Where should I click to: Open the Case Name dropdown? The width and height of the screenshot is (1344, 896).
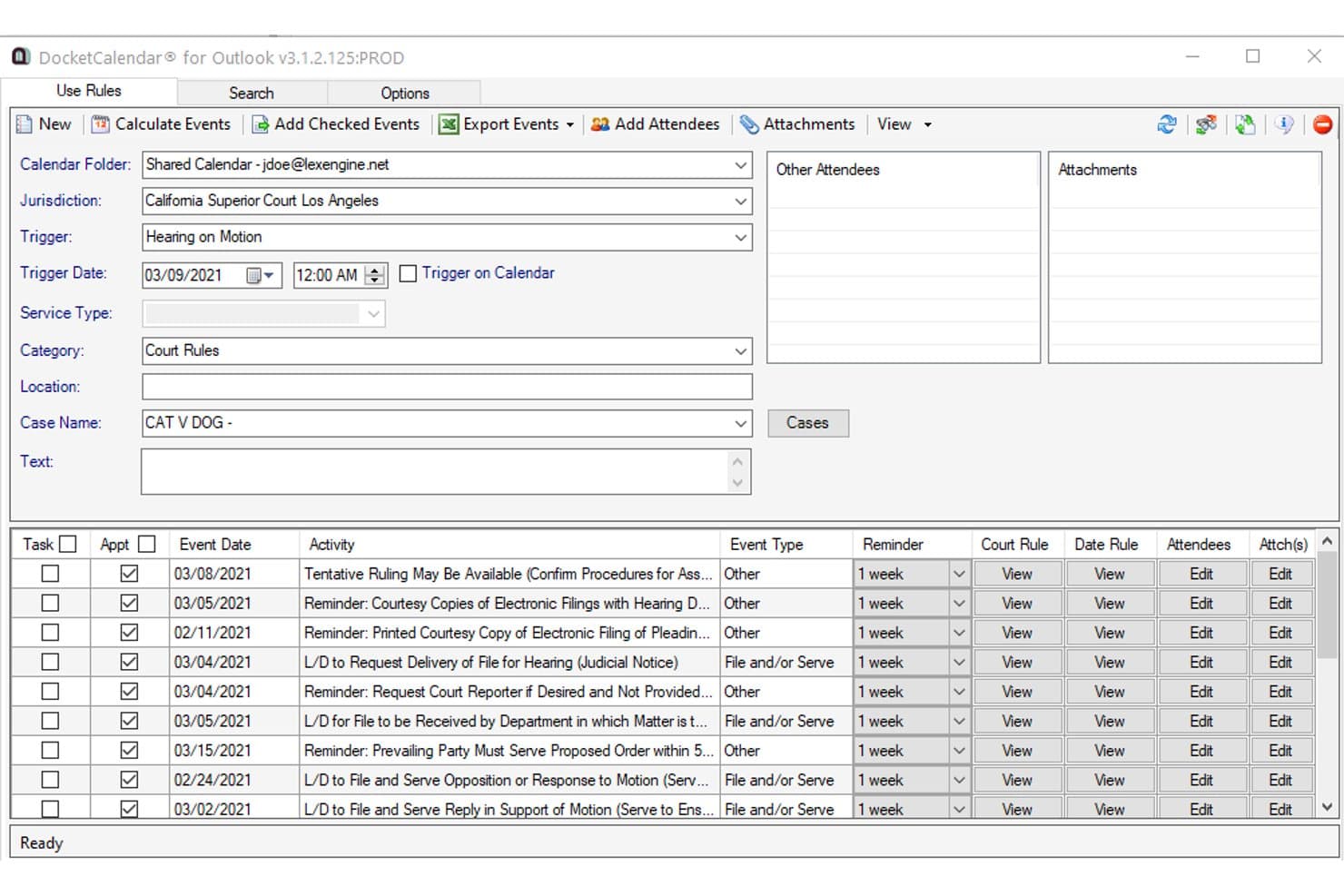[x=740, y=423]
